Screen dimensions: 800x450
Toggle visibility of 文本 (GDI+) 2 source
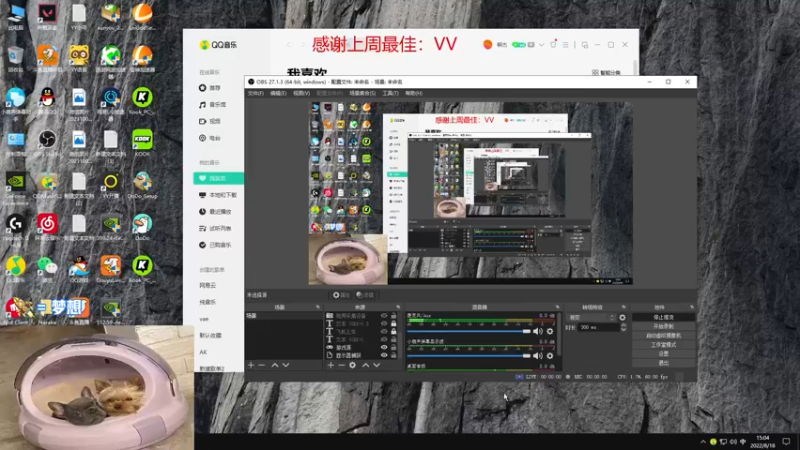point(384,323)
